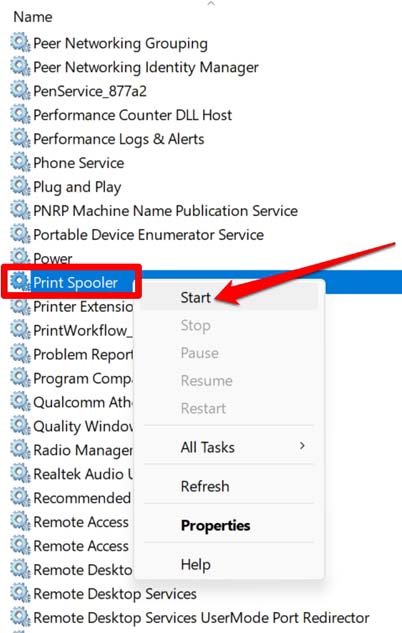Sort services by the Name column header
This screenshot has height=633, width=402.
(33, 17)
